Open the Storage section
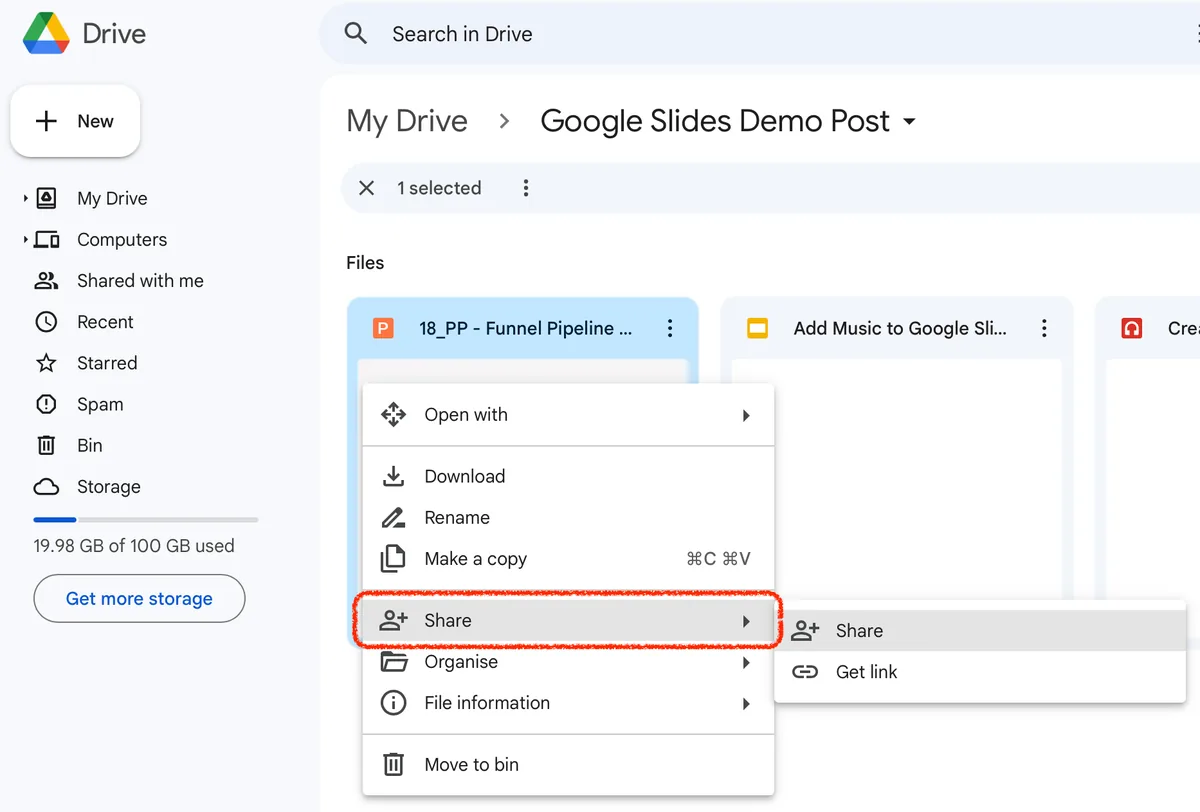 [x=108, y=487]
